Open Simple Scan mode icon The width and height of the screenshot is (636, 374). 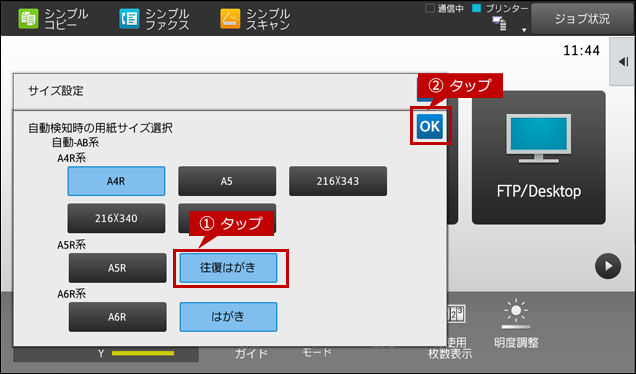click(230, 19)
